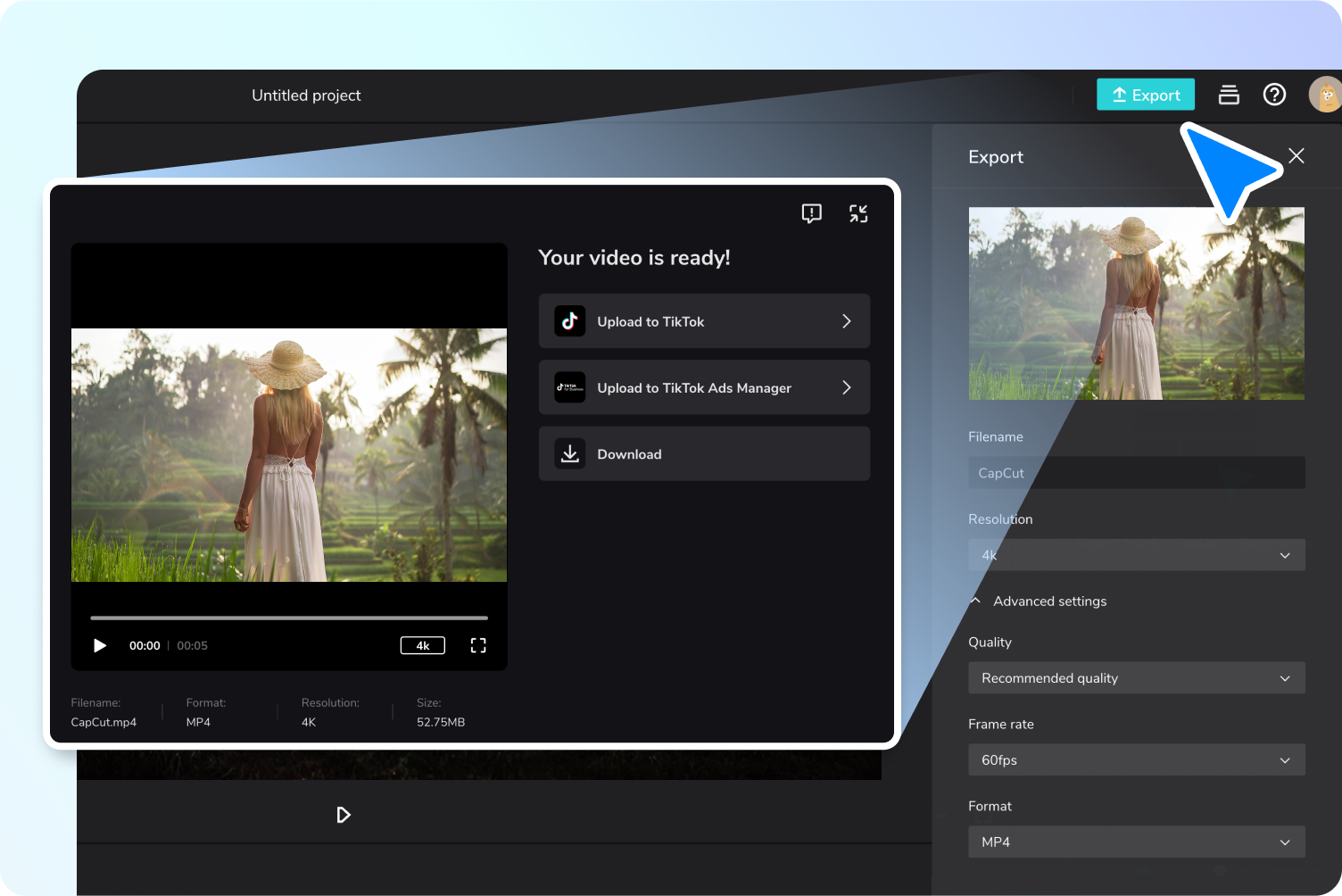Image resolution: width=1342 pixels, height=896 pixels.
Task: Open the user profile avatar
Action: pos(1325,95)
